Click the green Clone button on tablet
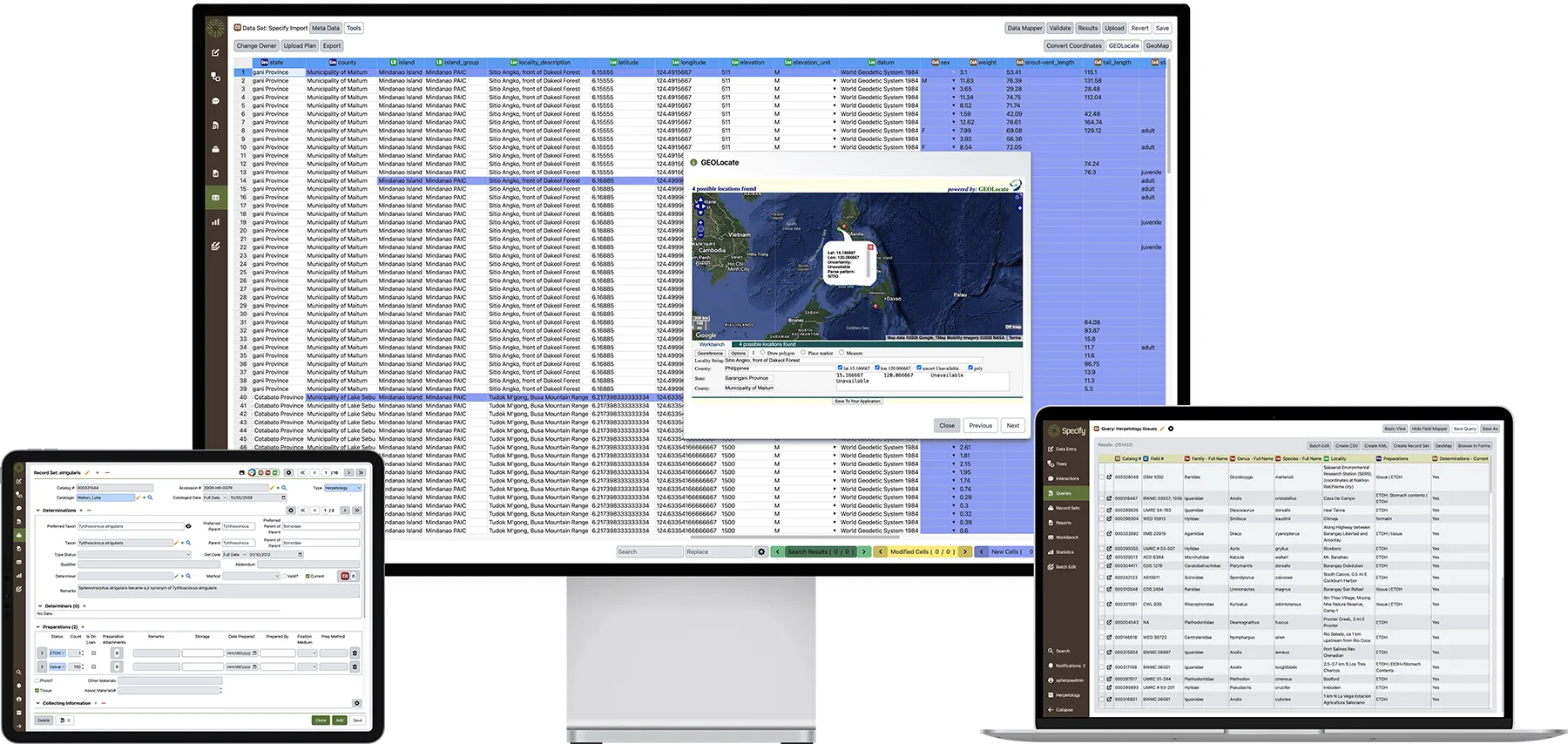The width and height of the screenshot is (1568, 744). click(x=321, y=720)
